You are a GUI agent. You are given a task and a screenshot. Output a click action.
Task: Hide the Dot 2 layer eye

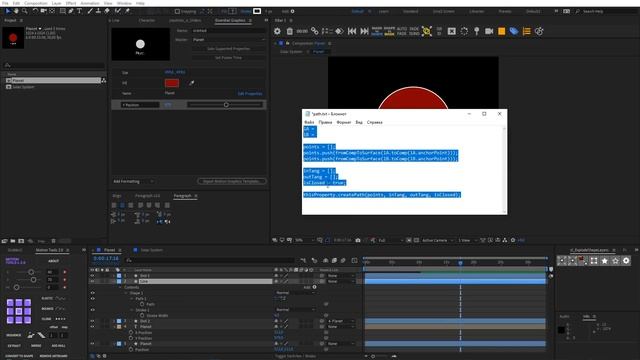click(92, 321)
